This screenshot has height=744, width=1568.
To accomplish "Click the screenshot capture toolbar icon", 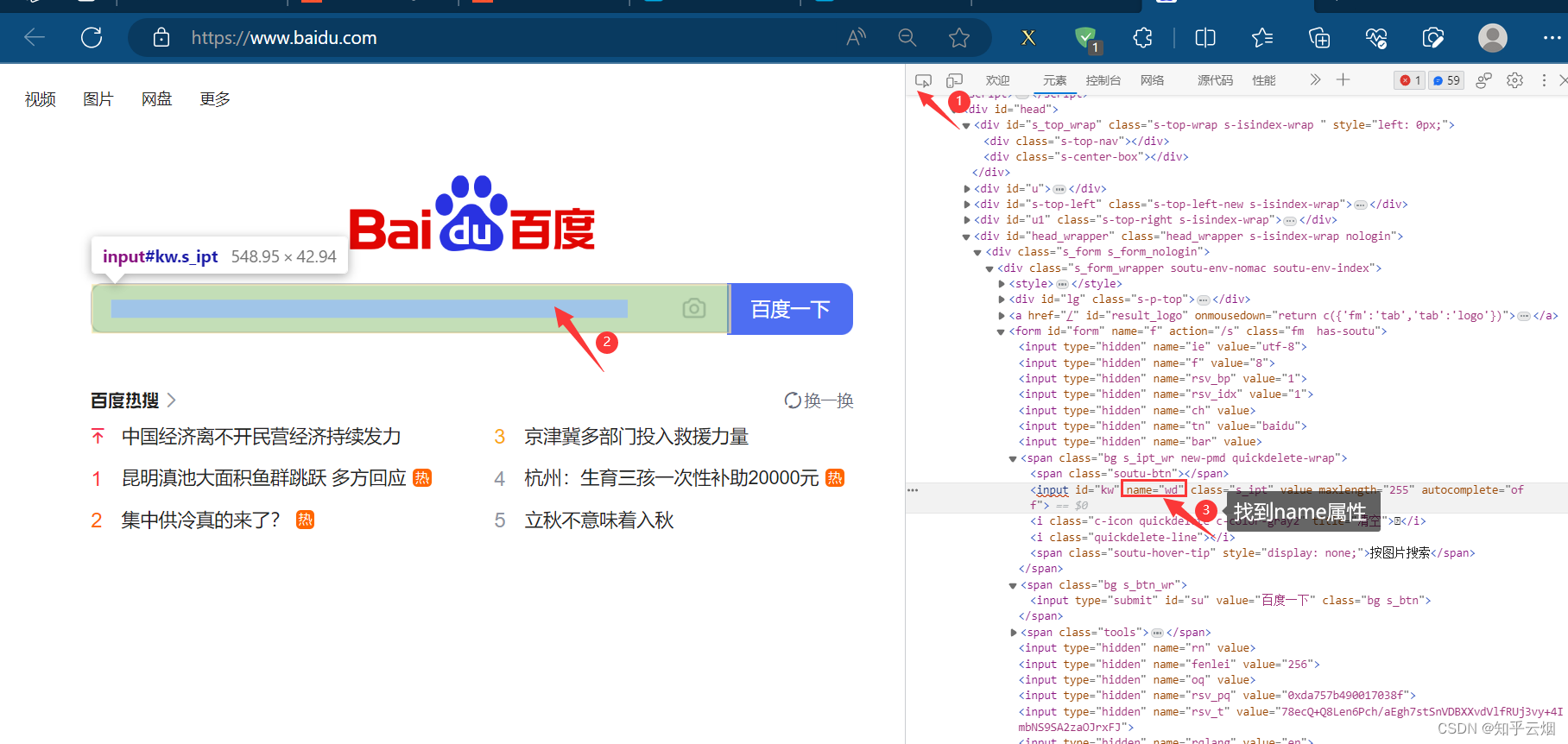I will (1432, 37).
